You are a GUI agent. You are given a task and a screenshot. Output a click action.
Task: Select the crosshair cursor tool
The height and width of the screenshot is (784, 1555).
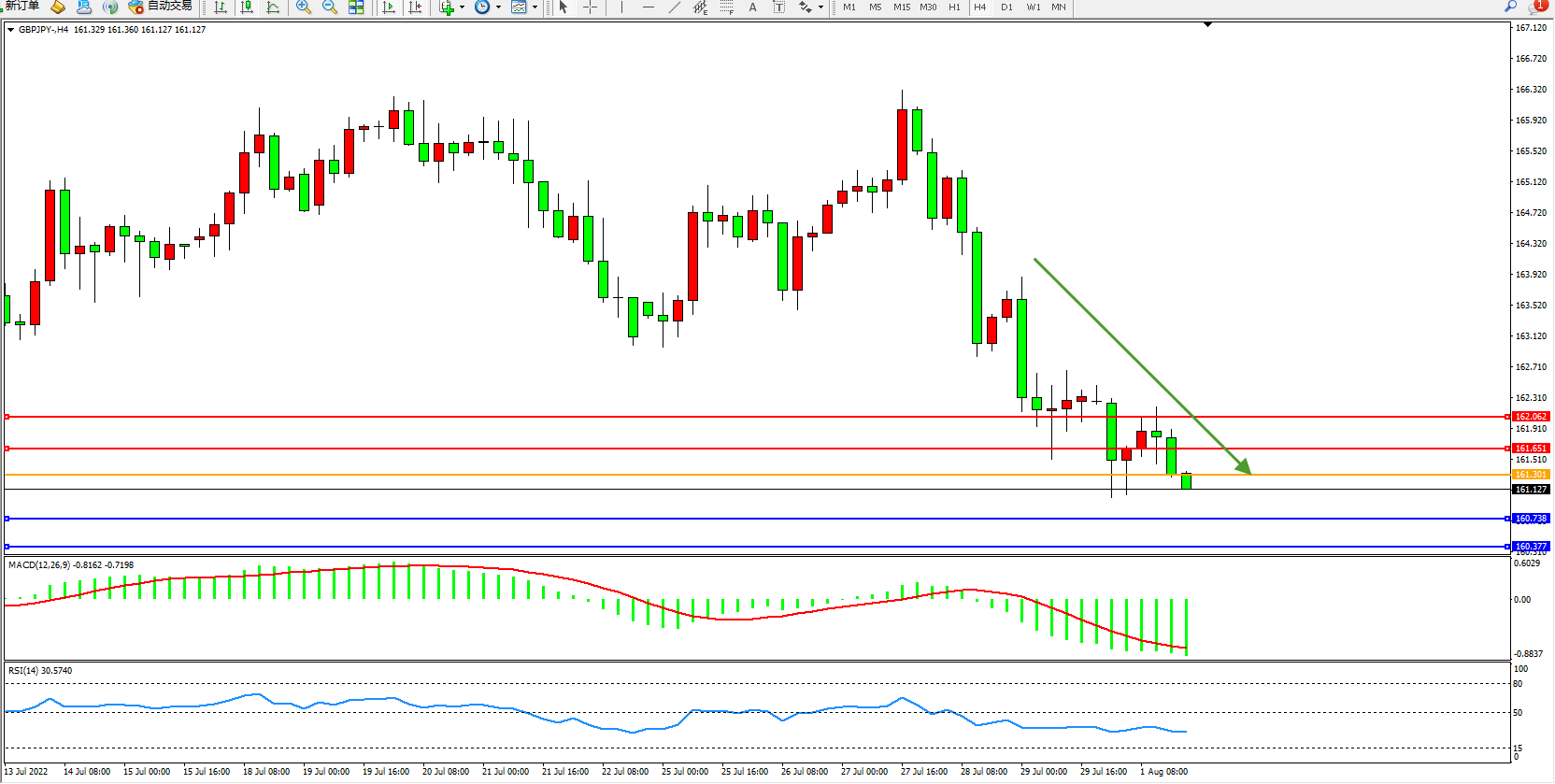591,7
